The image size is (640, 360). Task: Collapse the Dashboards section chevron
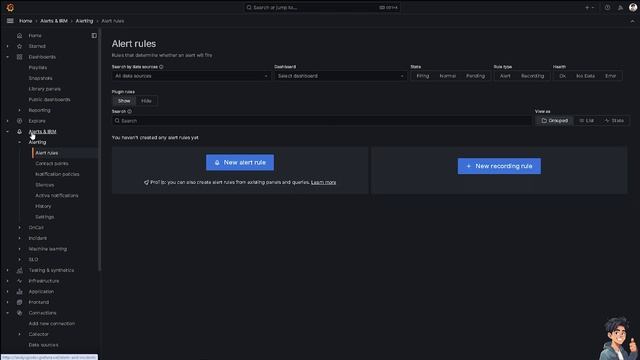[7, 57]
